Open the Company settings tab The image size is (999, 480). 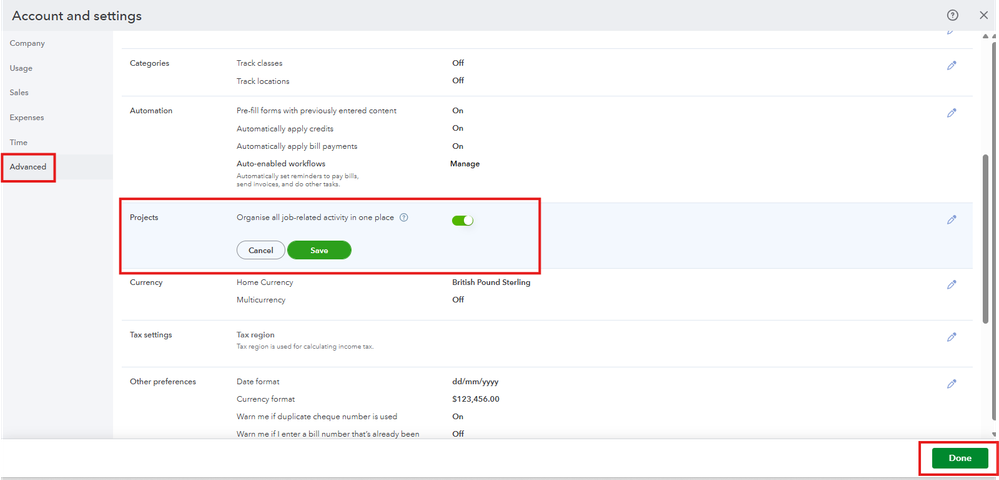(x=27, y=44)
